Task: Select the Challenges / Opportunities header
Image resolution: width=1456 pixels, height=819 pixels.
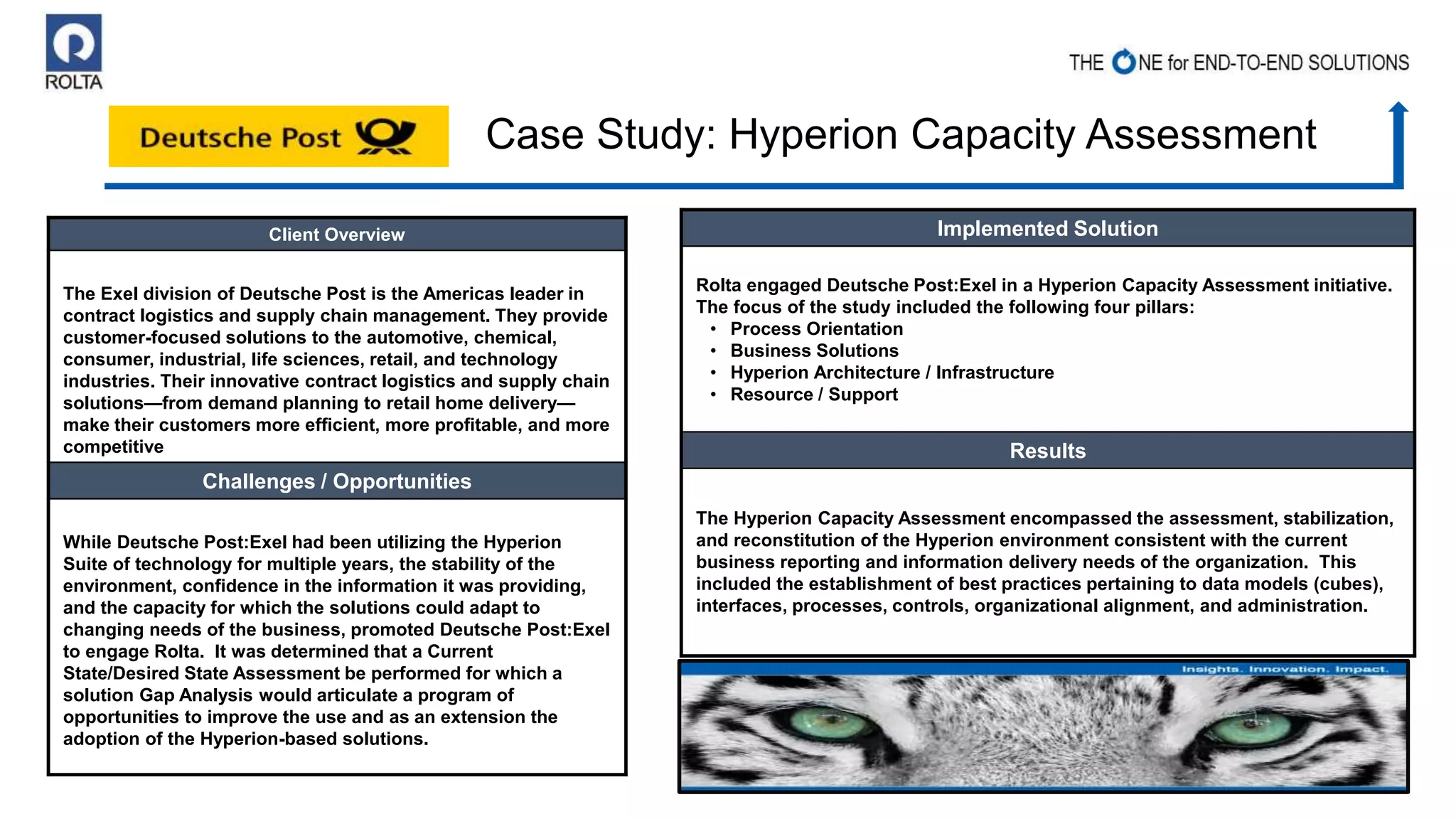Action: 336,481
